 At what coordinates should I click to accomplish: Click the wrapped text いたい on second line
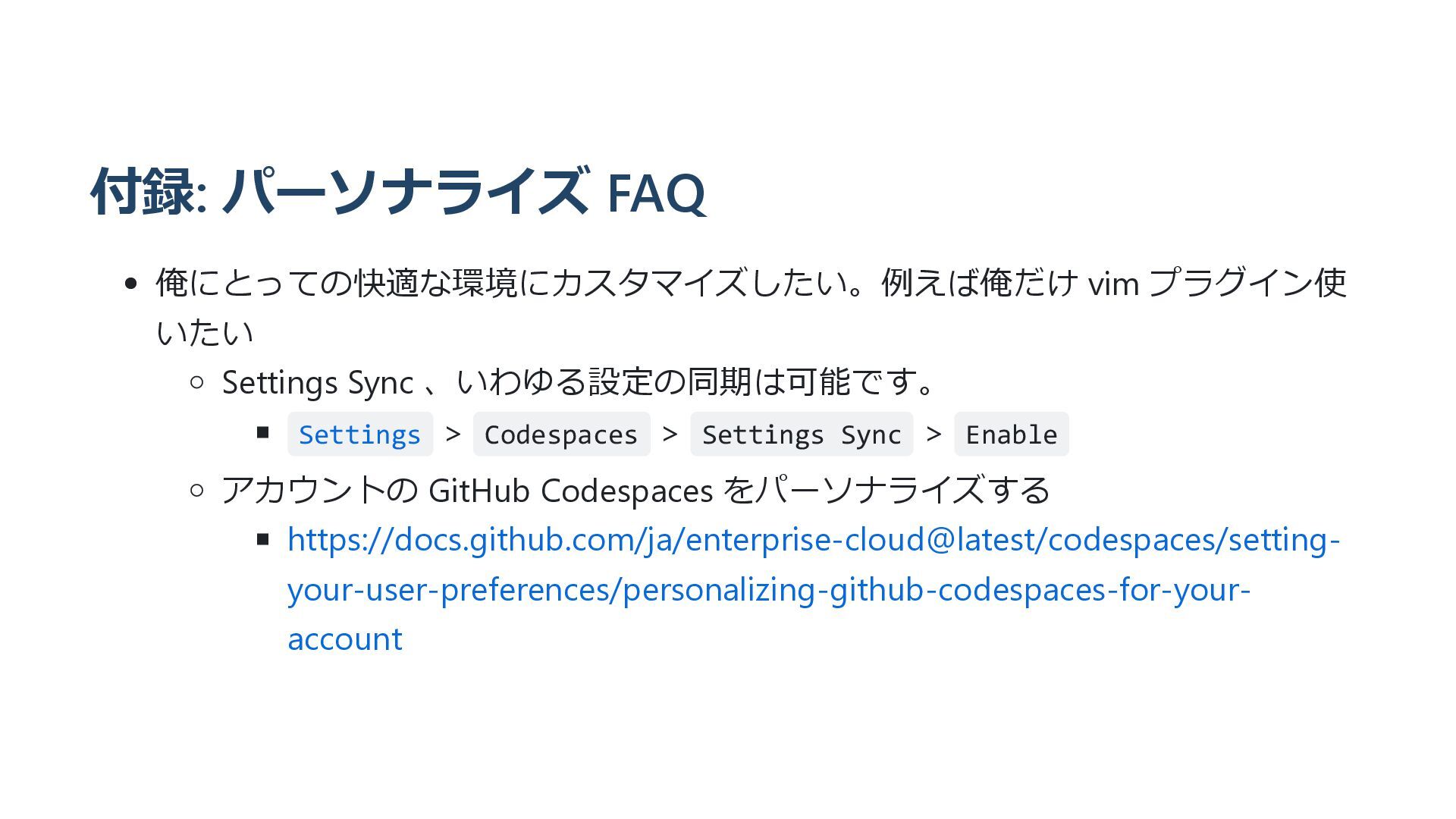205,333
